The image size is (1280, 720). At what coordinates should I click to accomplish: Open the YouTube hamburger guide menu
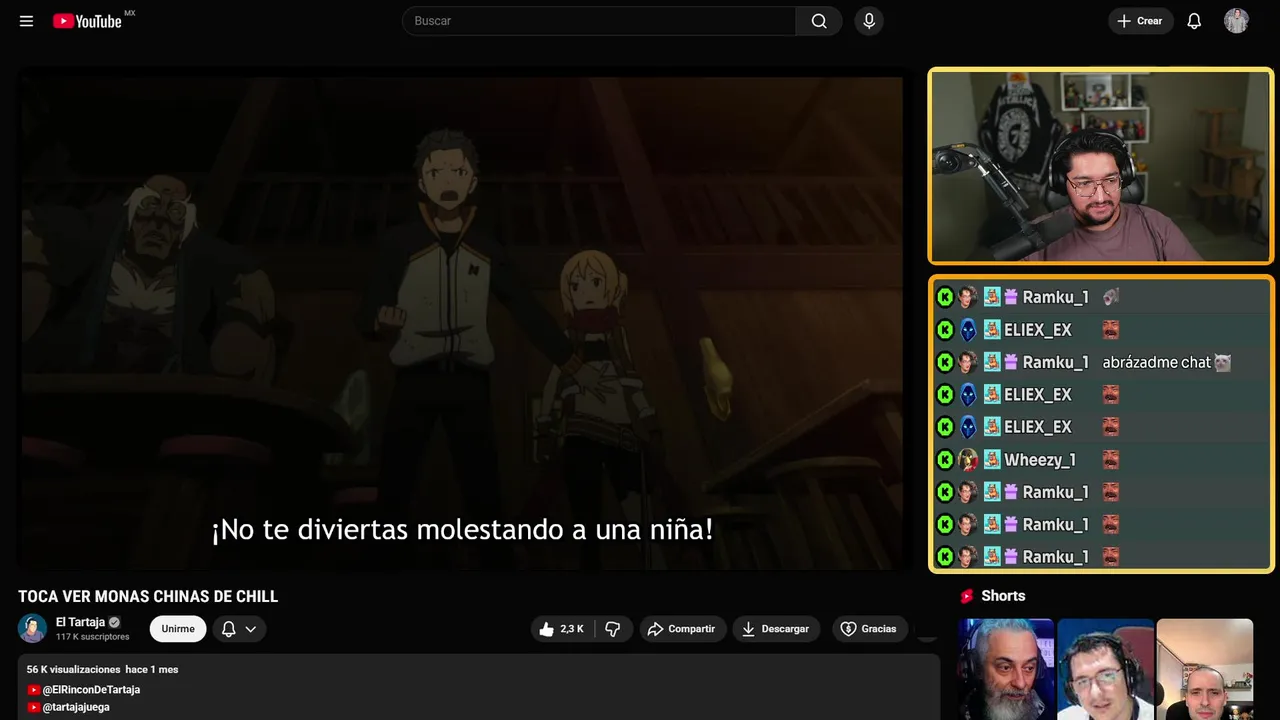(26, 21)
